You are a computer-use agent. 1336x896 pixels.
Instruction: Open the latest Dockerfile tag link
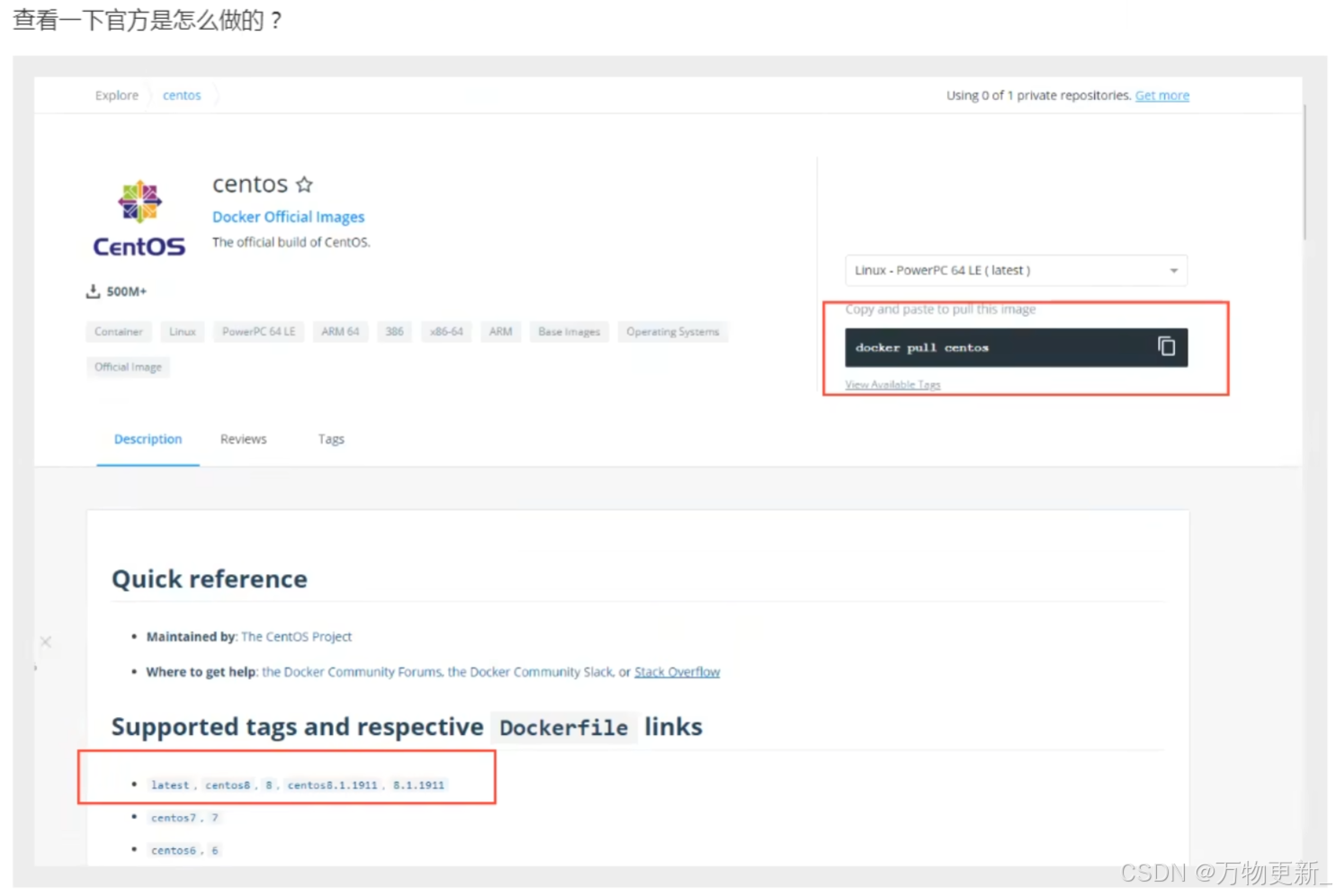coord(170,785)
